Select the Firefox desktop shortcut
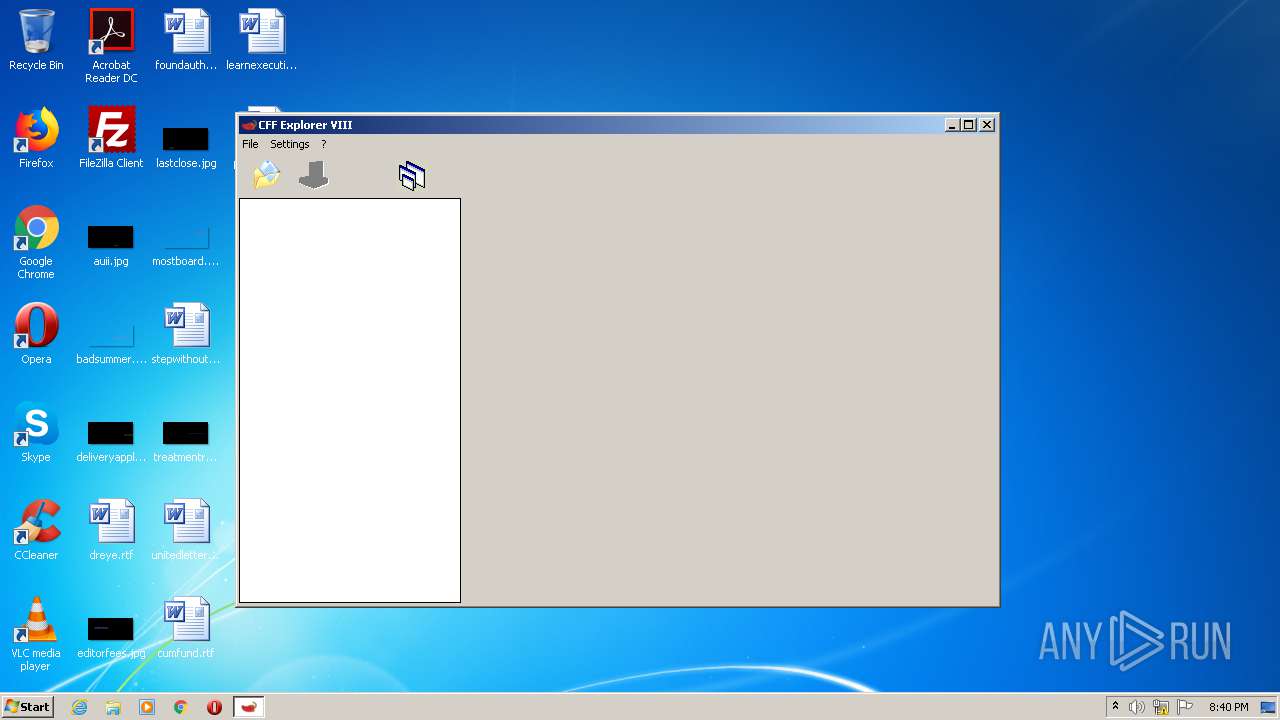This screenshot has width=1280, height=720. pyautogui.click(x=36, y=138)
